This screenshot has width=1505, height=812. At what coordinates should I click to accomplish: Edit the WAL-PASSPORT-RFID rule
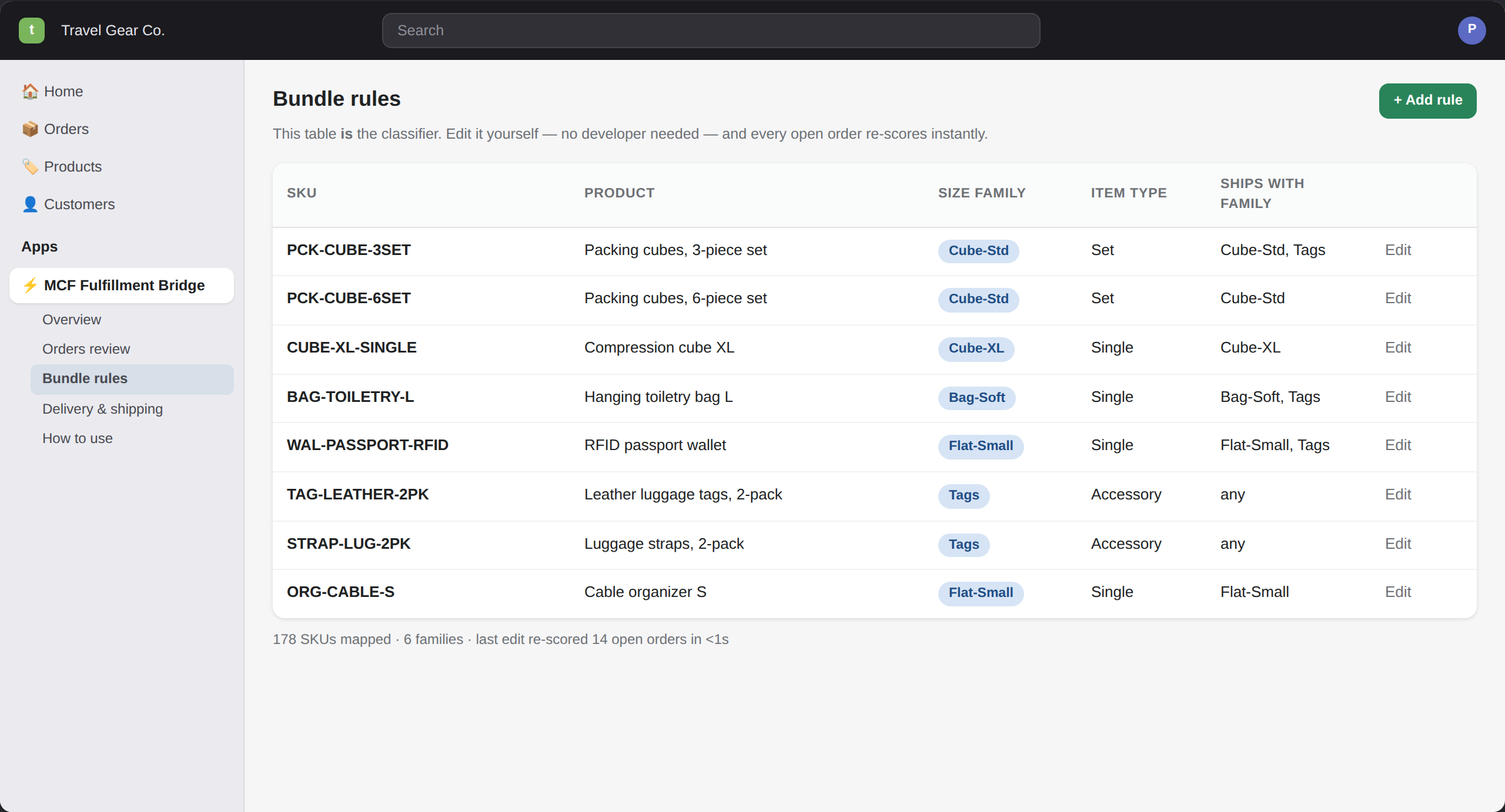click(x=1397, y=445)
